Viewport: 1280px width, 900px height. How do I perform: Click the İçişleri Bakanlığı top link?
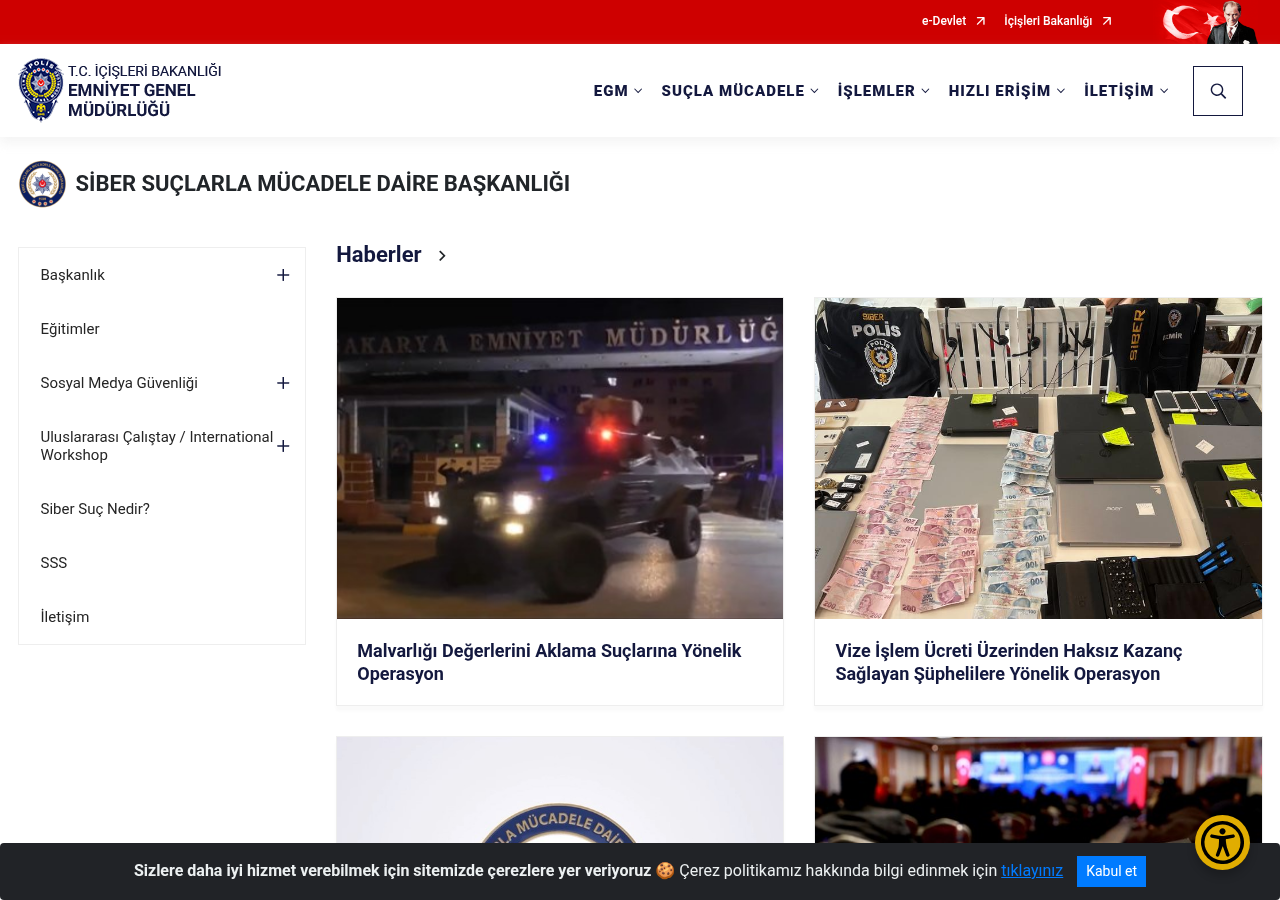pos(1048,21)
